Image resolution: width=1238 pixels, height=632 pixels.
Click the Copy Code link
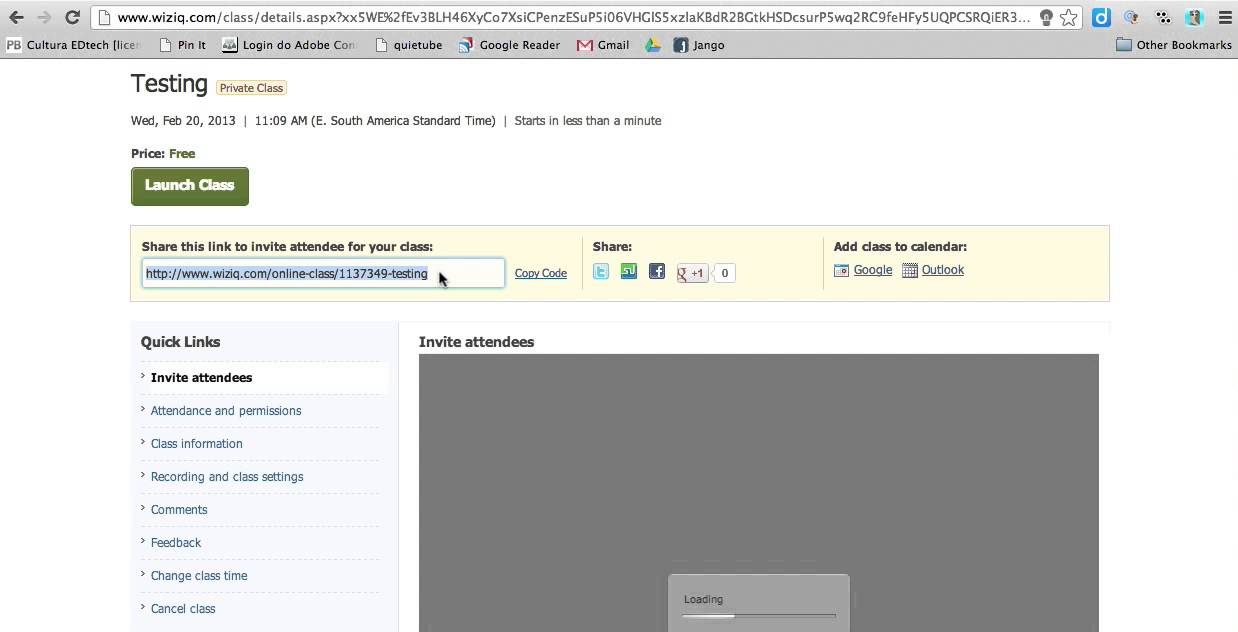tap(541, 273)
